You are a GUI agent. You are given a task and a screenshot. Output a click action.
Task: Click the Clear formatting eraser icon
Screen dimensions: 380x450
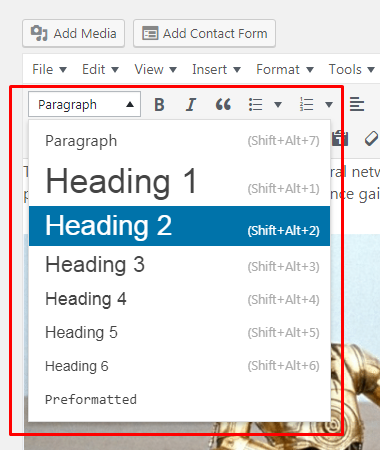point(371,138)
